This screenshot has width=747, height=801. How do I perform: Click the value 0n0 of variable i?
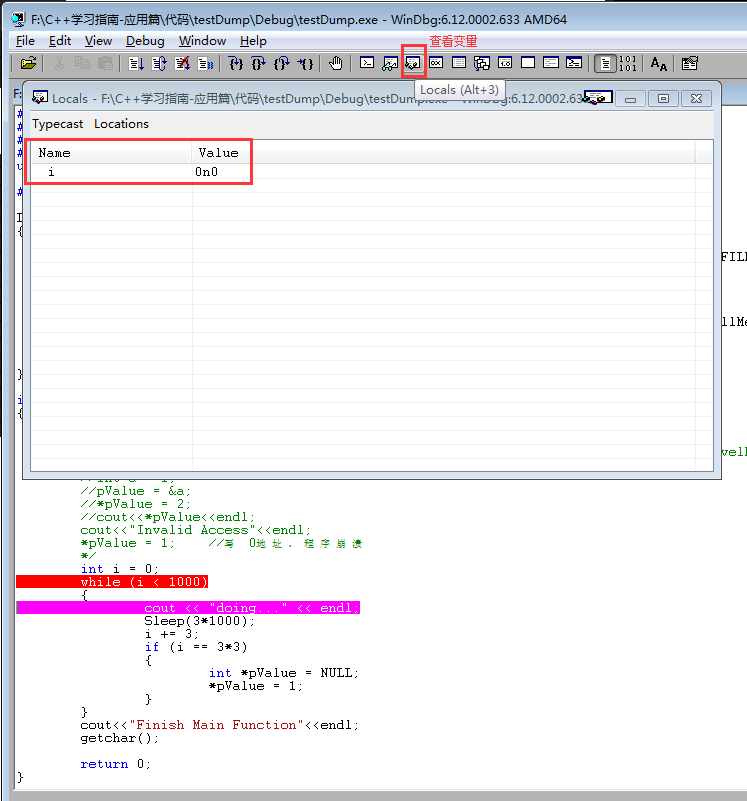[206, 172]
